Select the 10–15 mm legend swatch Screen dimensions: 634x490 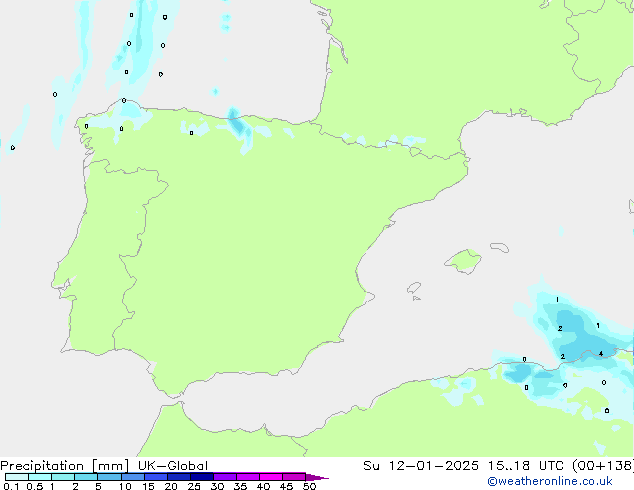coord(133,477)
